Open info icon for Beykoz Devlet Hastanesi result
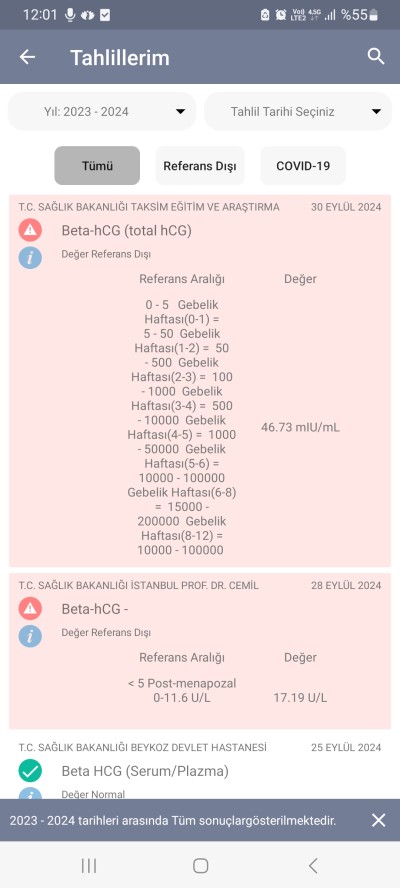 pos(30,793)
